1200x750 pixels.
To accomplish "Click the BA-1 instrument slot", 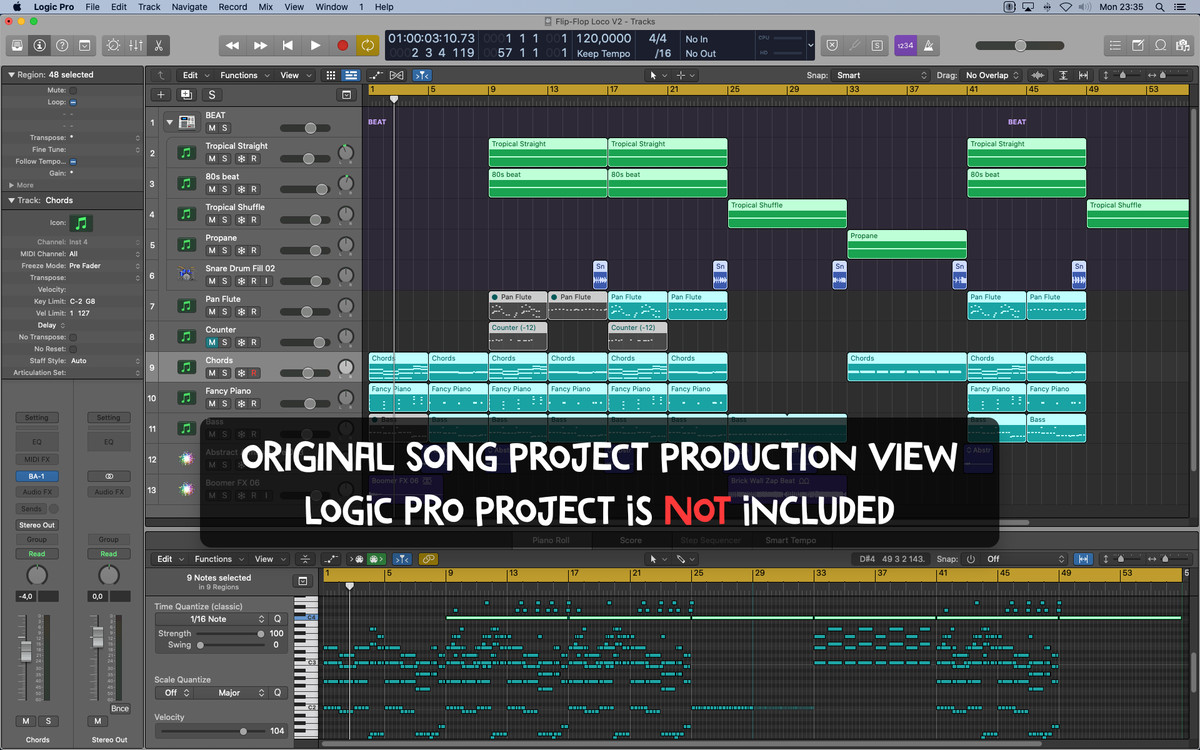I will point(37,477).
